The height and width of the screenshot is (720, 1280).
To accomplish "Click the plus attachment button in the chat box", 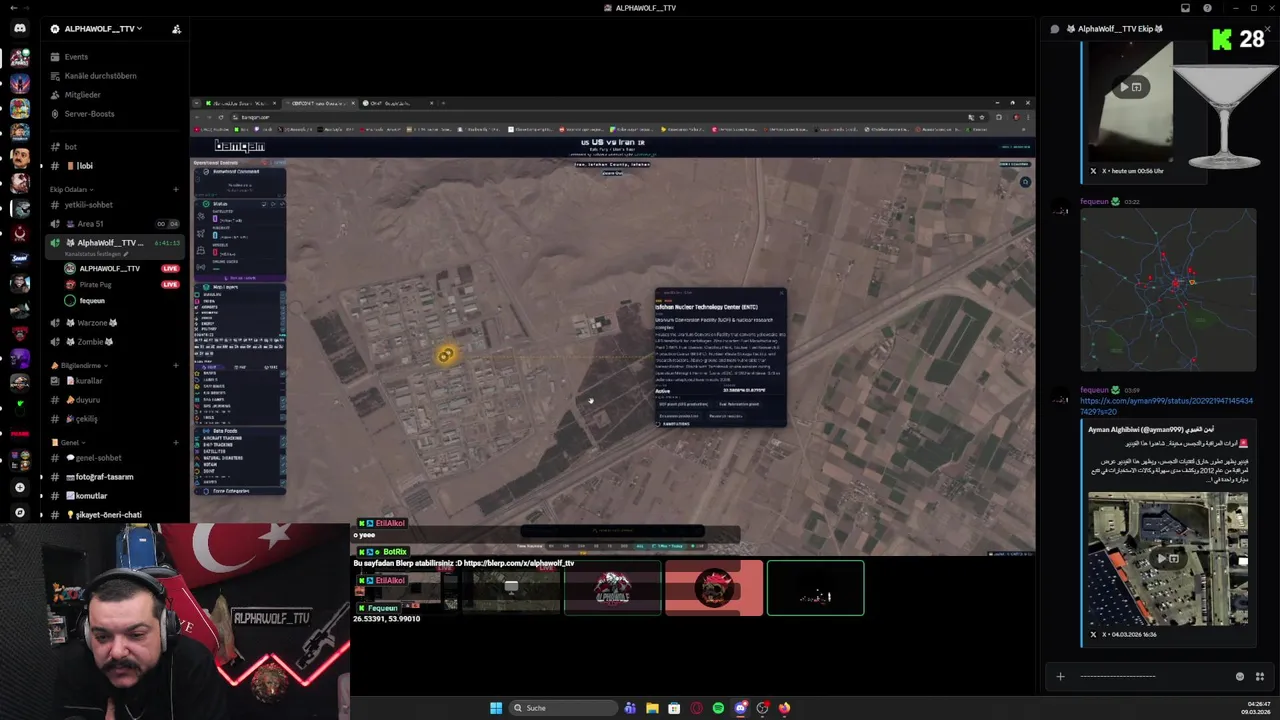I will point(1060,676).
